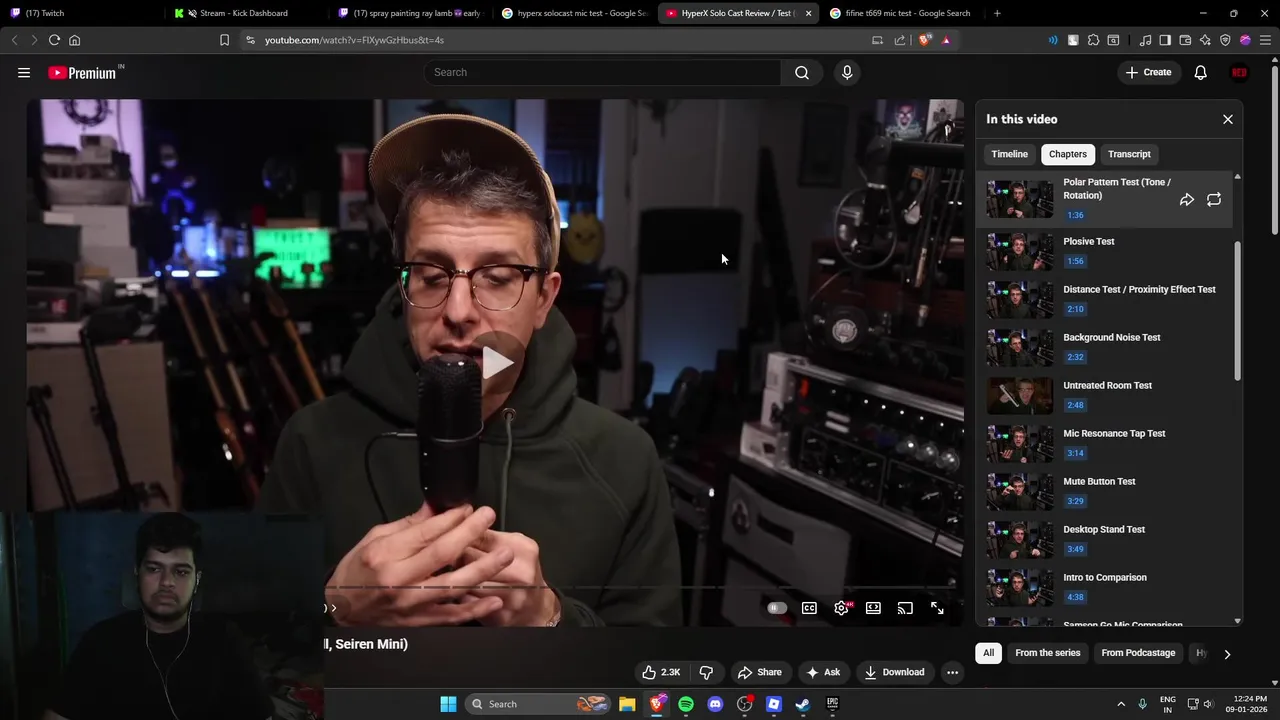
Task: Open the account avatar menu
Action: pos(1239,72)
